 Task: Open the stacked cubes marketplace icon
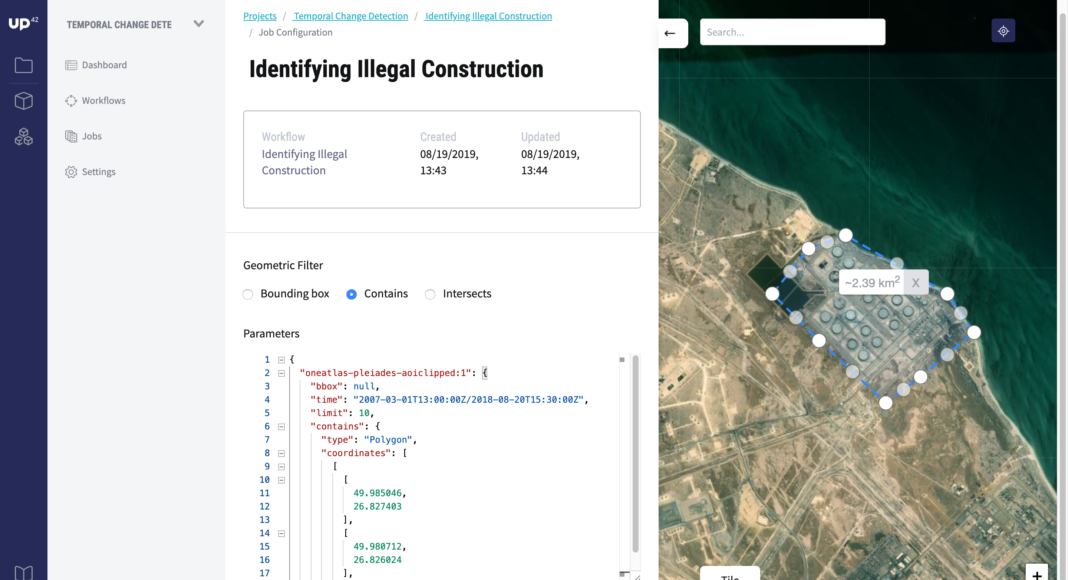coord(23,137)
